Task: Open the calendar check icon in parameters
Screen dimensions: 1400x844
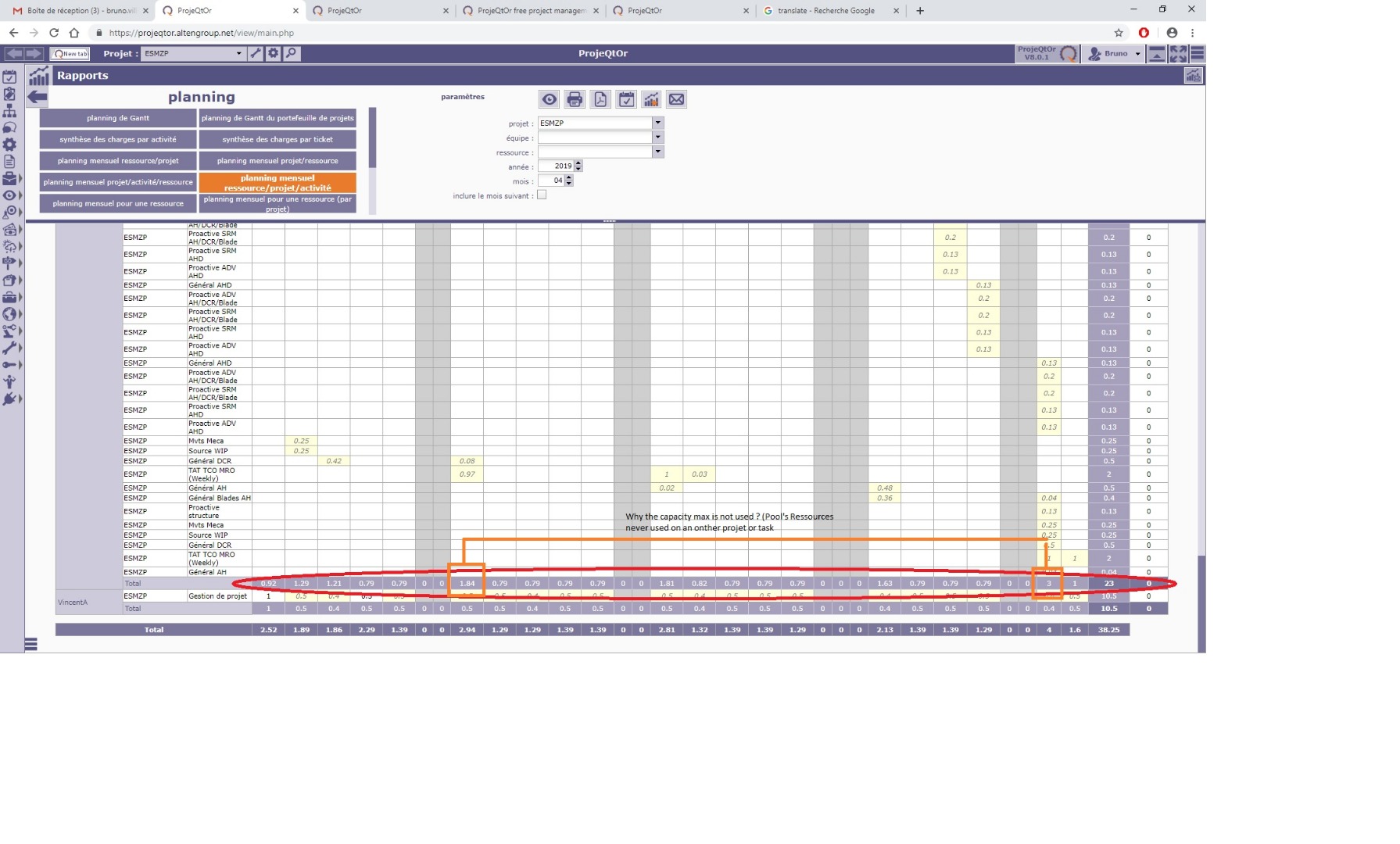Action: pos(626,99)
